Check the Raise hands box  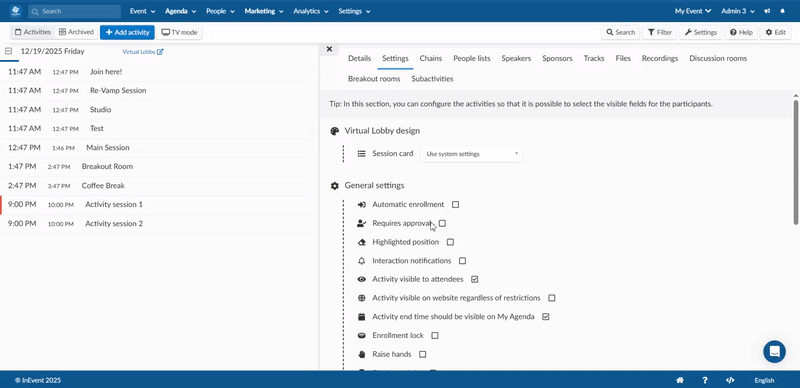(x=422, y=354)
